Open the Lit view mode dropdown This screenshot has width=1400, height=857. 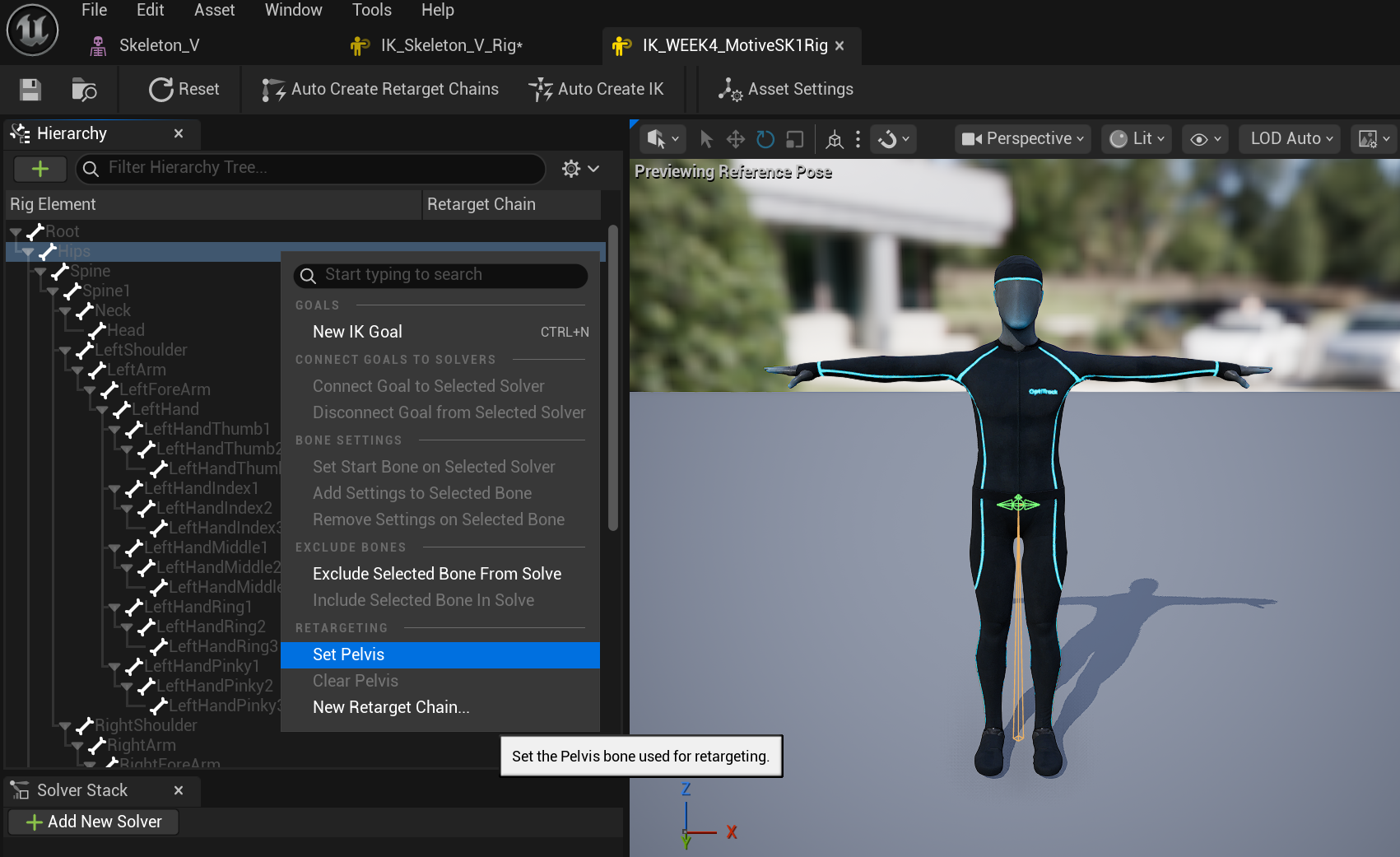point(1136,138)
